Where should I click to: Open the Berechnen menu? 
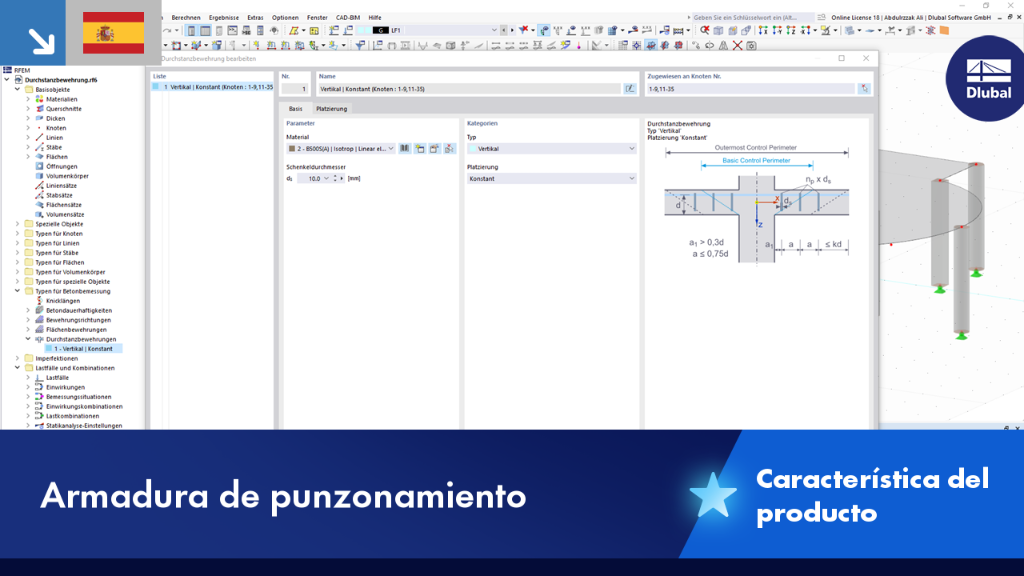click(185, 18)
